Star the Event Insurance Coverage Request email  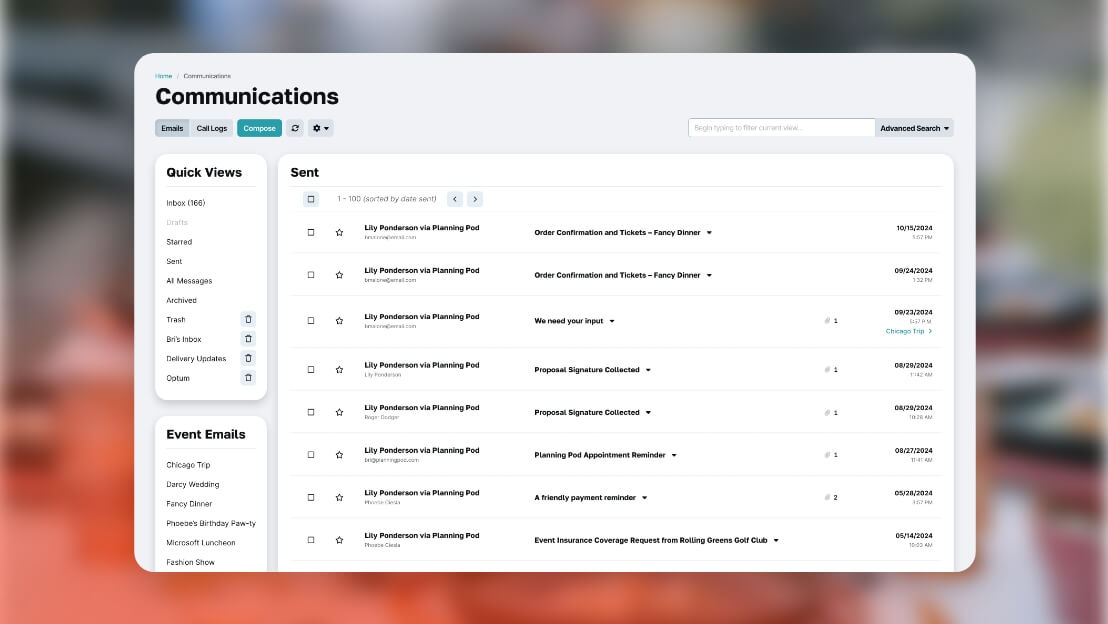(x=339, y=540)
